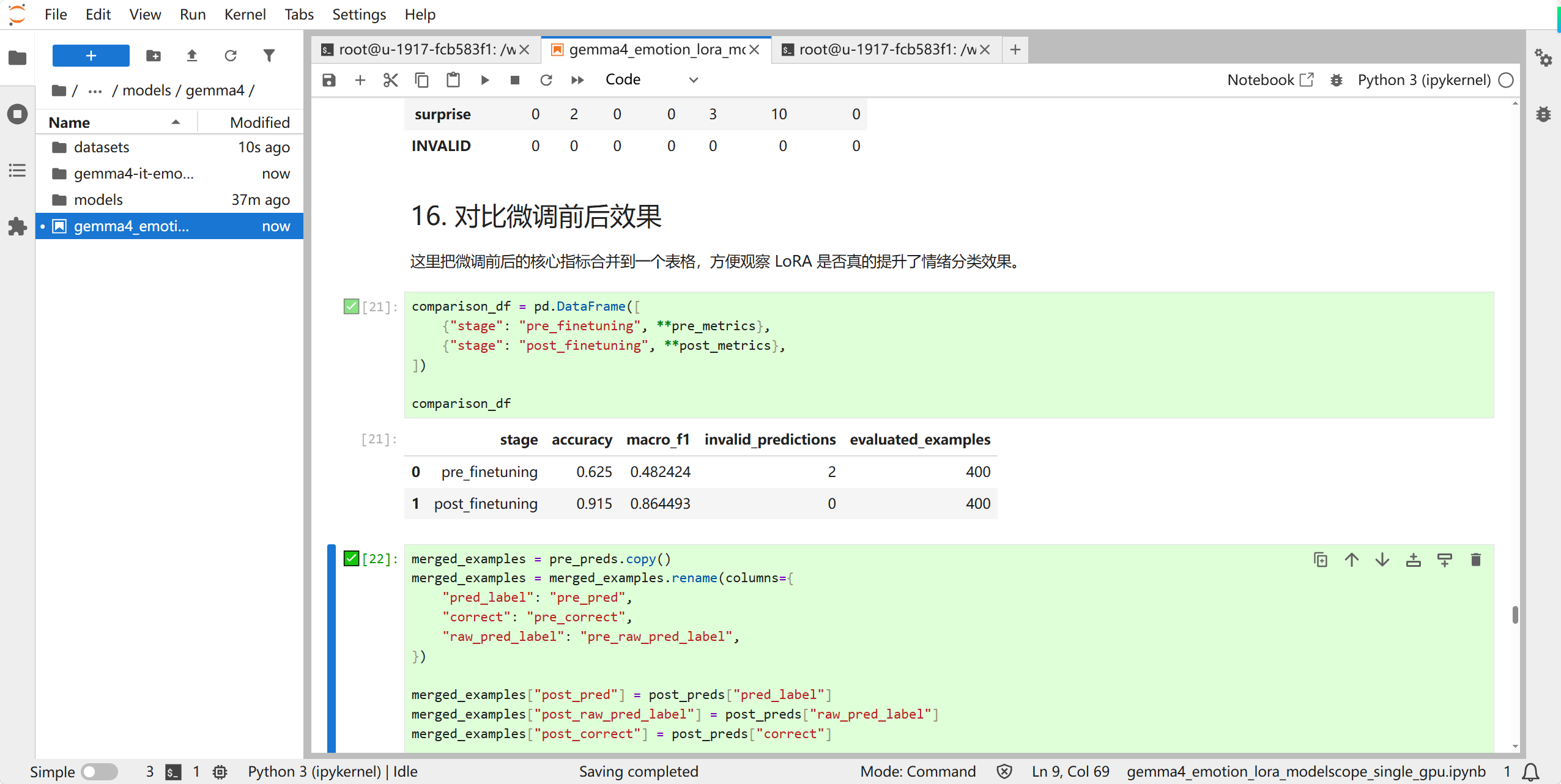Close the gemma4_emotion_lora notebook tab
The image size is (1561, 784).
point(755,50)
